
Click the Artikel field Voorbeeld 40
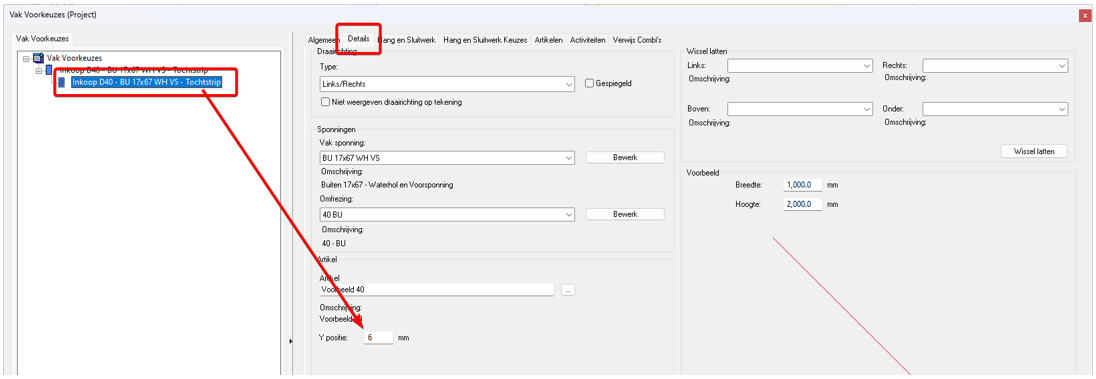pos(436,289)
